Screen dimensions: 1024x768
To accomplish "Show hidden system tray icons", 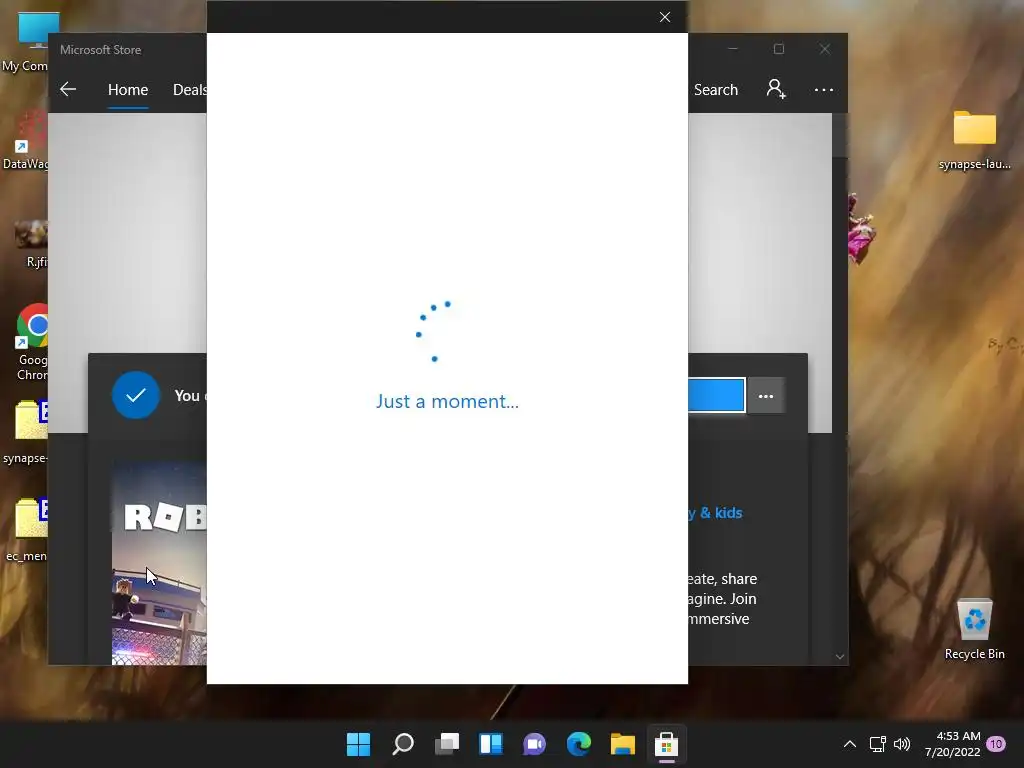I will coord(850,744).
